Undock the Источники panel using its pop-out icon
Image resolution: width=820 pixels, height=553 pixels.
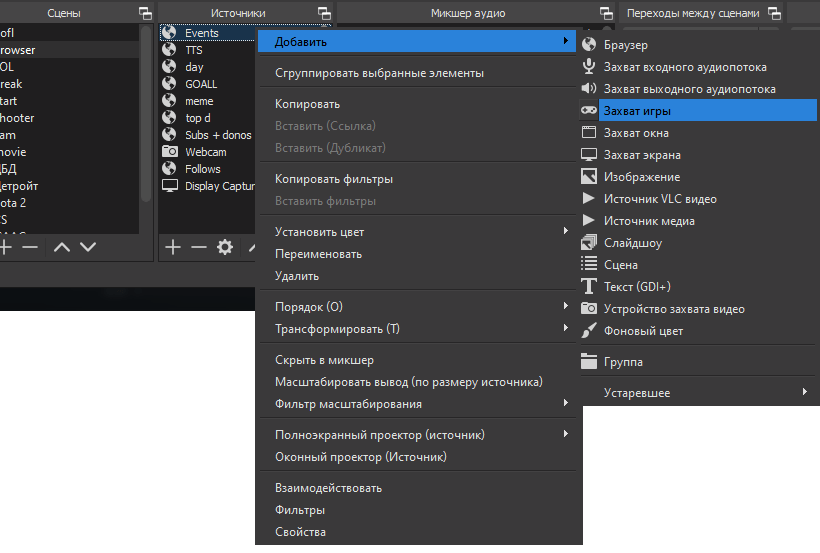click(x=324, y=13)
